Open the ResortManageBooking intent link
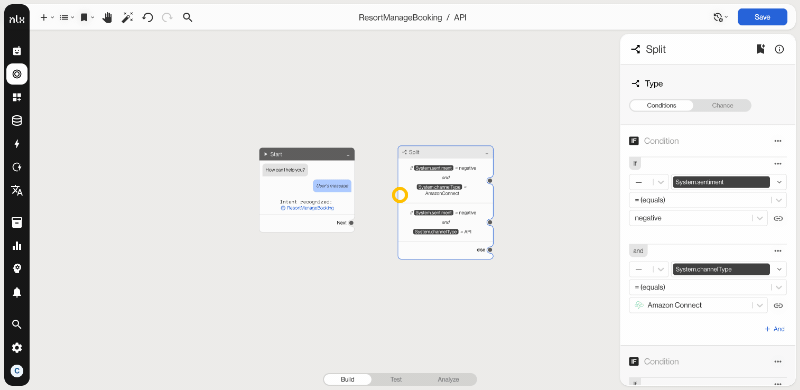The image size is (800, 390). [307, 208]
